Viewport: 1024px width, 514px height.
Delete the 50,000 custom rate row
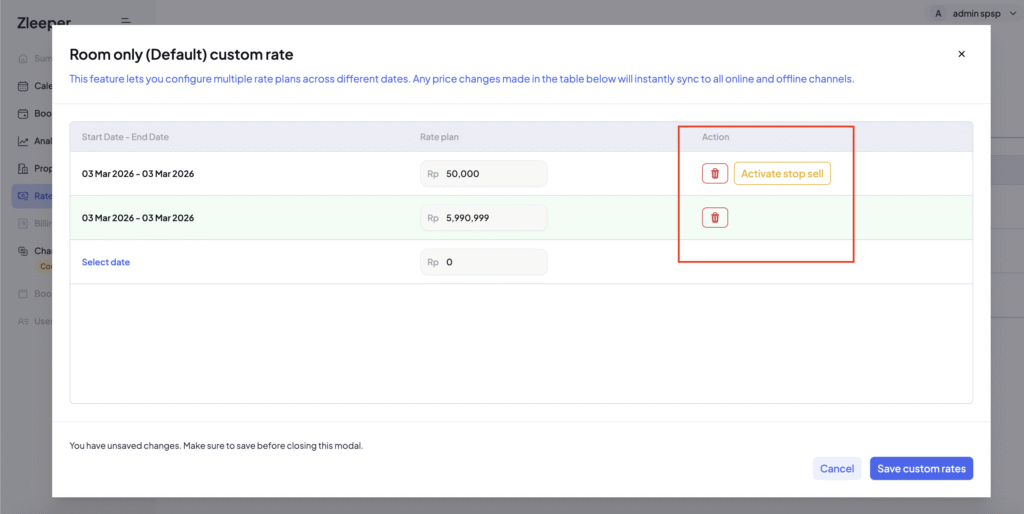714,174
